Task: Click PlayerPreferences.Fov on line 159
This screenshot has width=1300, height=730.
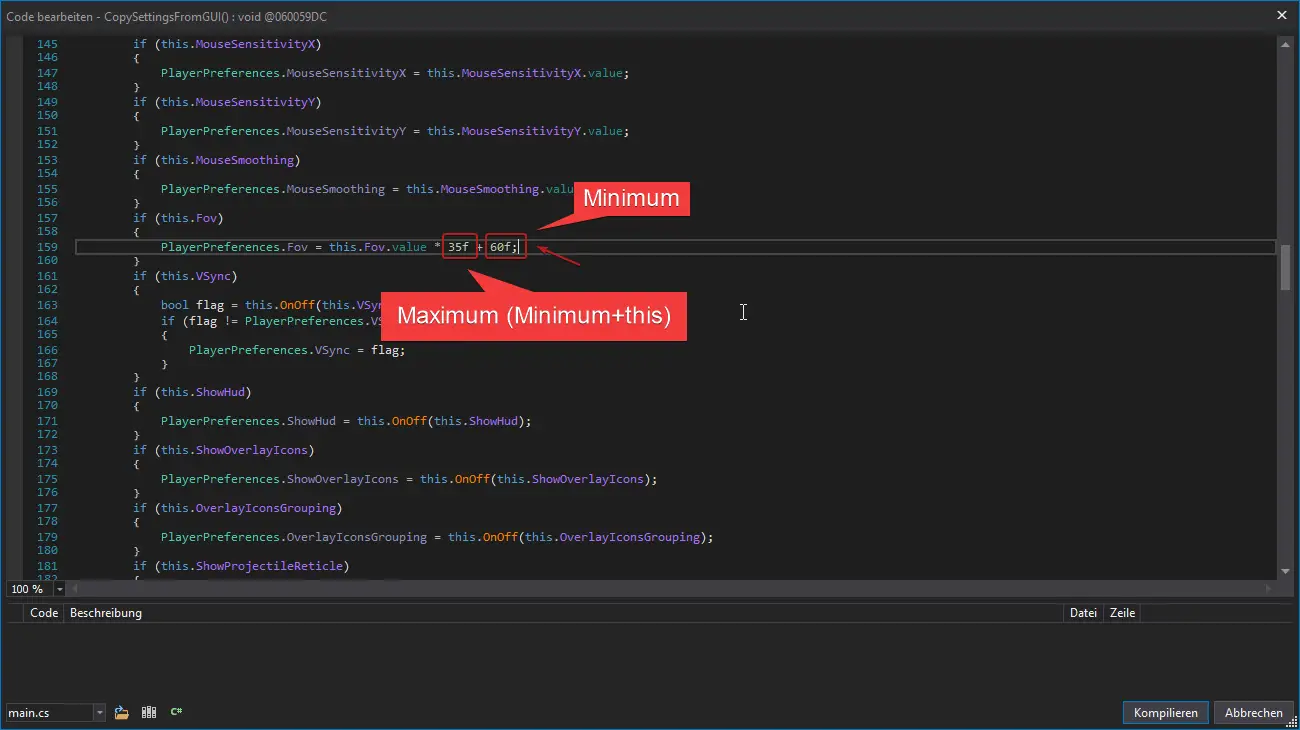Action: coord(234,247)
